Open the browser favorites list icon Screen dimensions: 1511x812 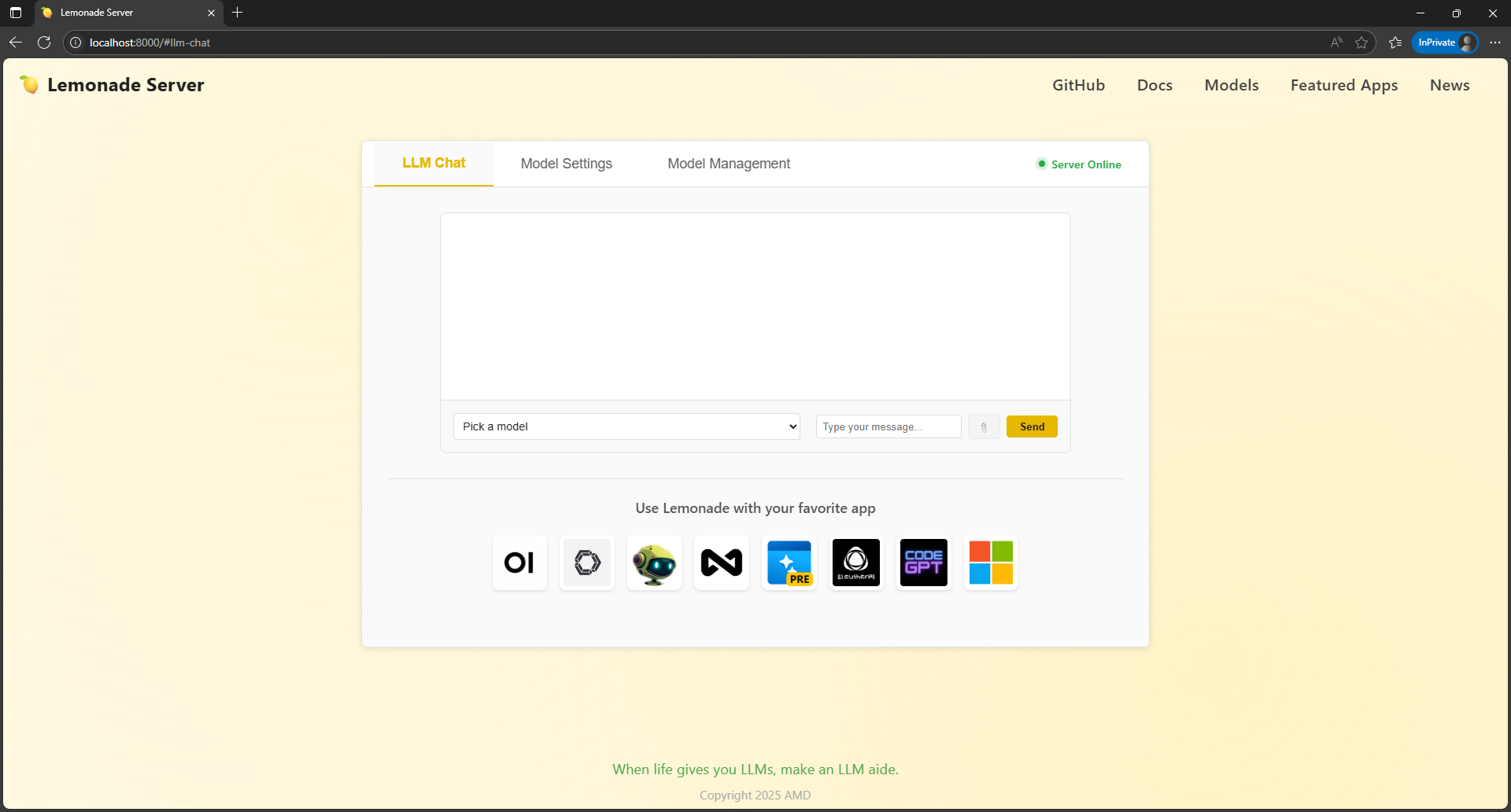(1395, 42)
